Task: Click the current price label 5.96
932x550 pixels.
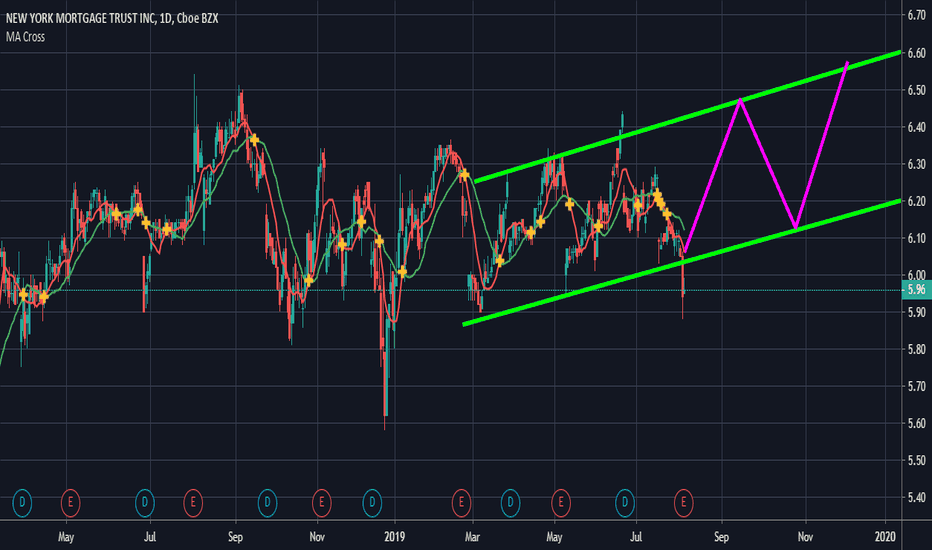Action: pyautogui.click(x=917, y=290)
